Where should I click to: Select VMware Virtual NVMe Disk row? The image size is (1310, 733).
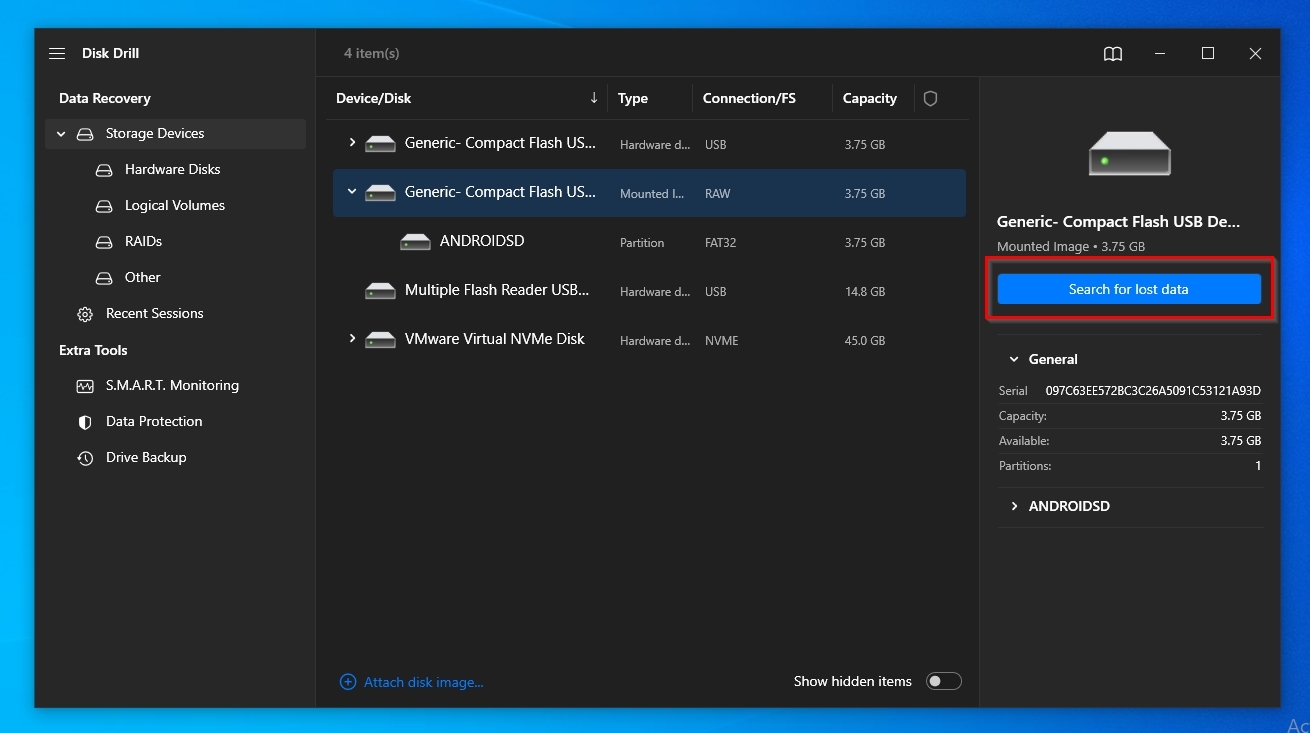(x=649, y=340)
